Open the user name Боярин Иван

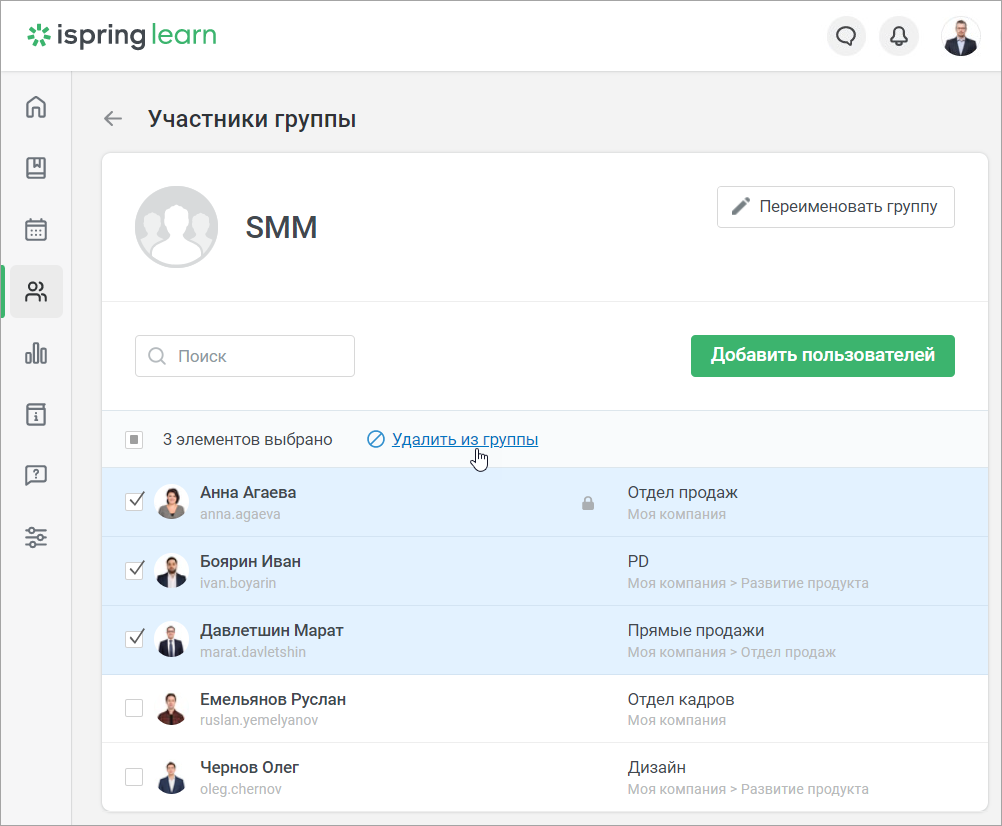(250, 562)
